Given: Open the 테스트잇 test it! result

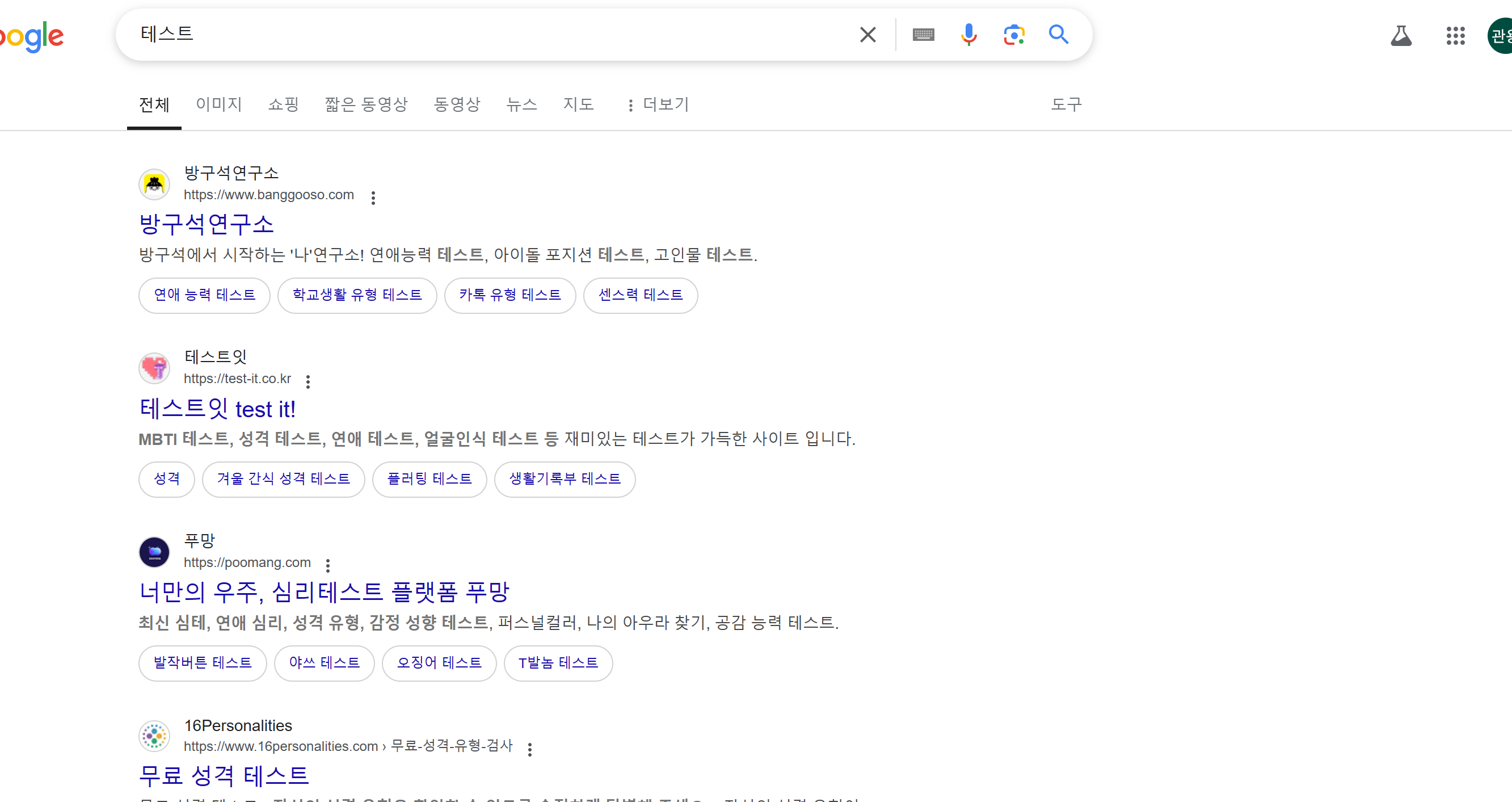Looking at the screenshot, I should 217,409.
